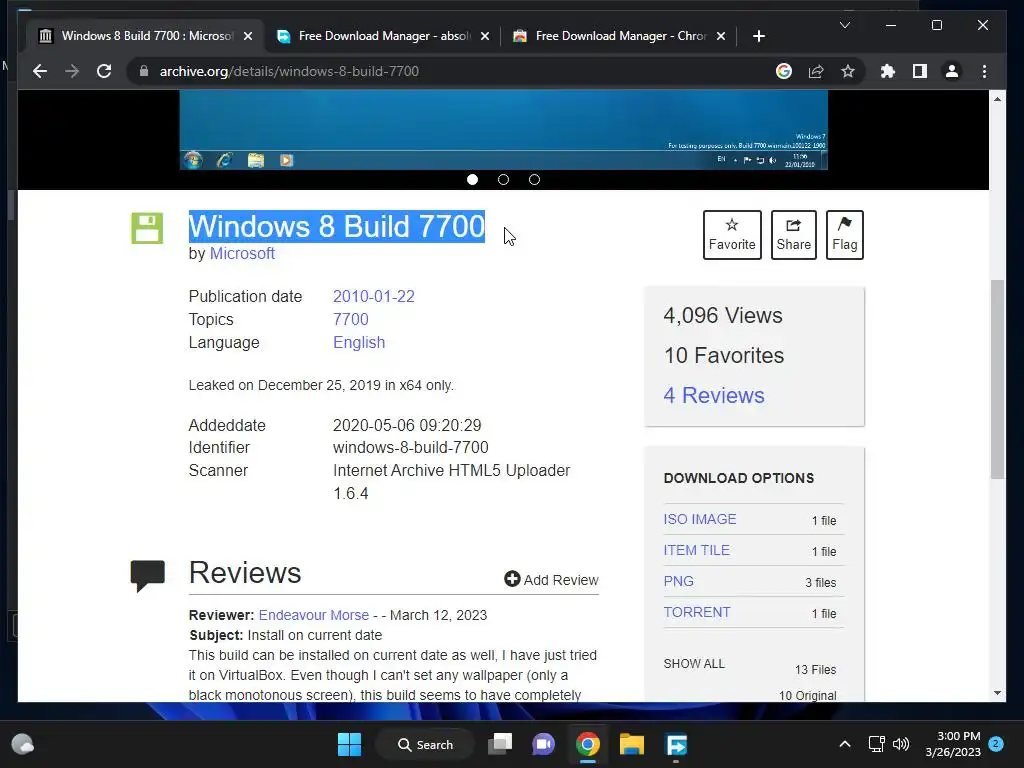Jump to the 4 Reviews link
Image resolution: width=1024 pixels, height=768 pixels.
click(x=714, y=395)
